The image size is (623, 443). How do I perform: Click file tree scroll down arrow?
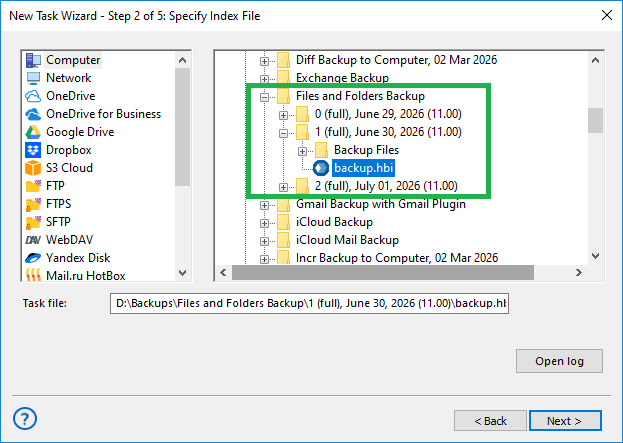tap(595, 256)
